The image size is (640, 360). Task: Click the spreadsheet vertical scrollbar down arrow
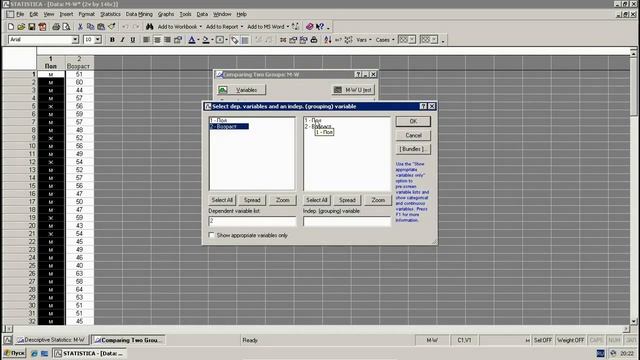[x=633, y=321]
